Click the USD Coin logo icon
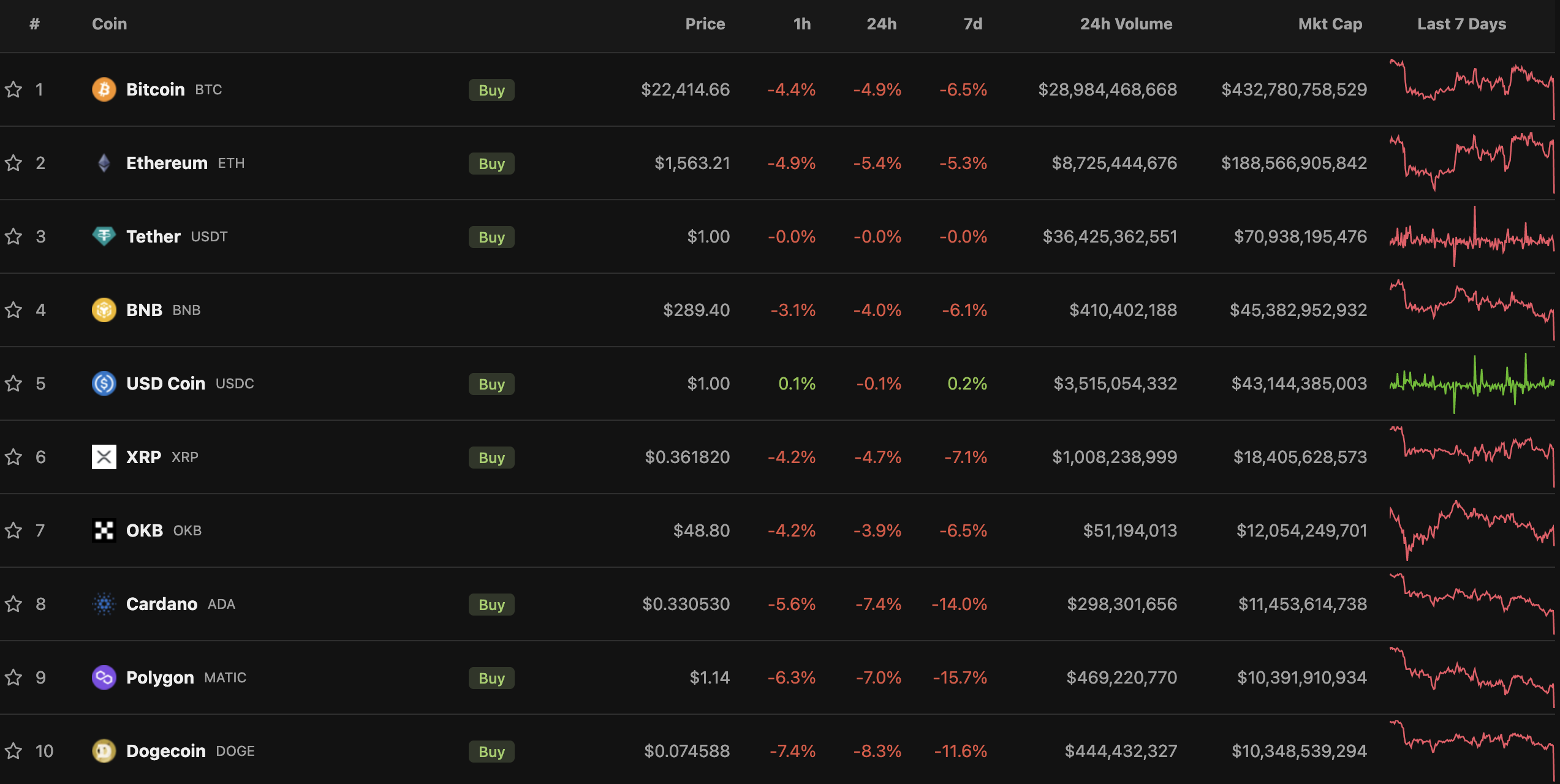The height and width of the screenshot is (784, 1560). (x=104, y=383)
